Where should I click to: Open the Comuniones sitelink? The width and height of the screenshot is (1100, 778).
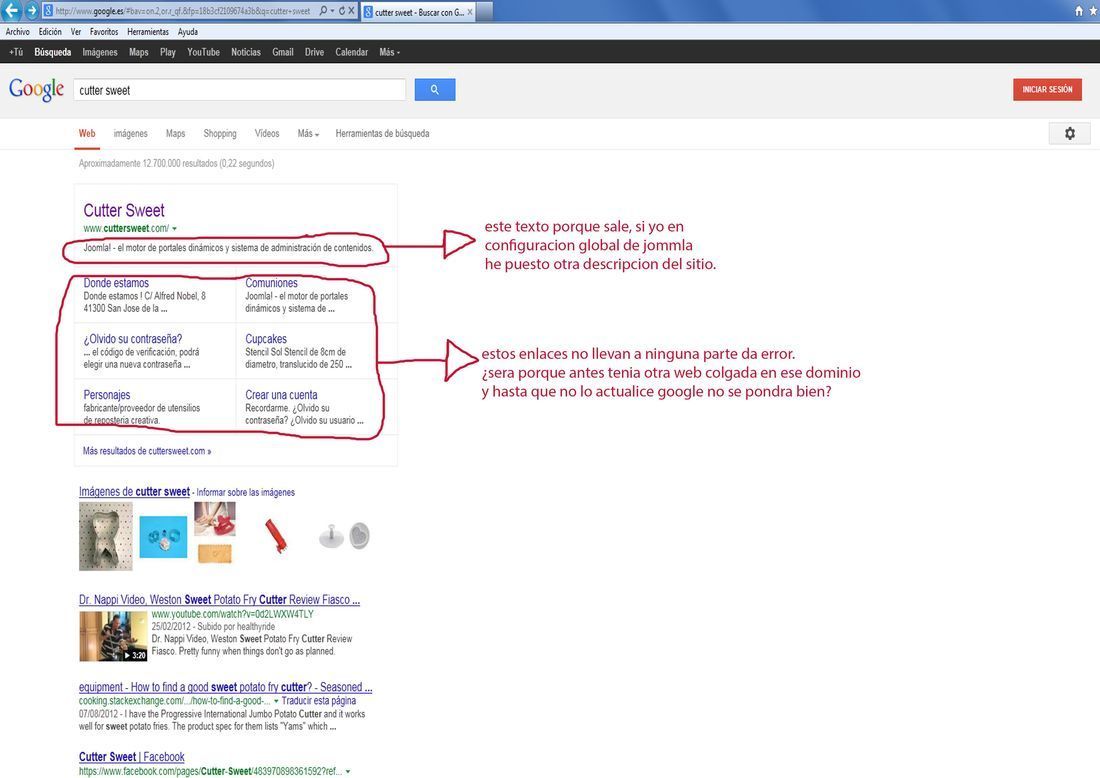tap(271, 283)
